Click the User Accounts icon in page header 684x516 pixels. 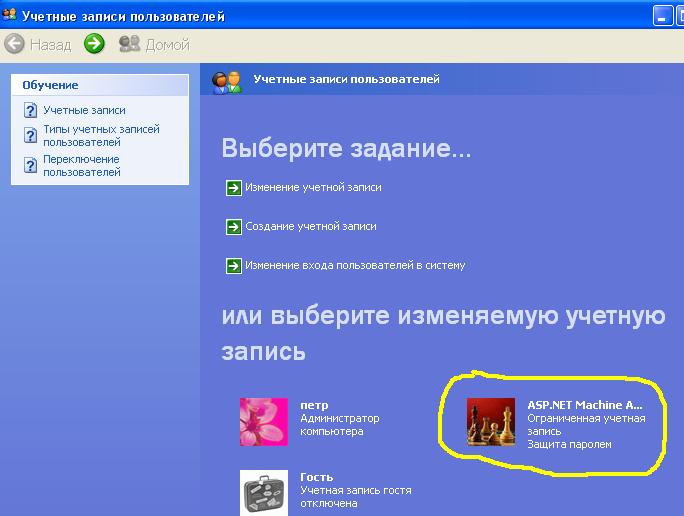226,82
